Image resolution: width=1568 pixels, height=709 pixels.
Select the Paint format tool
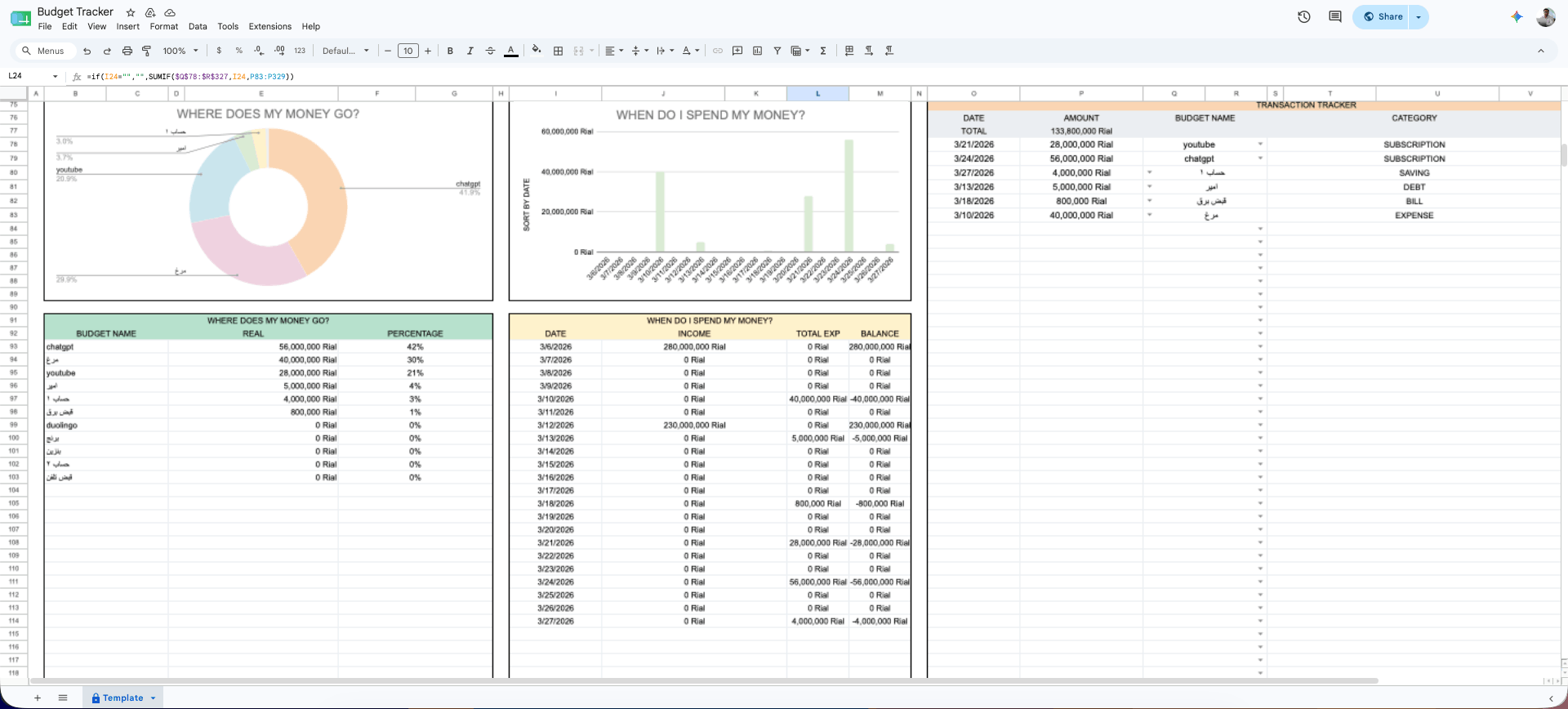click(x=147, y=51)
